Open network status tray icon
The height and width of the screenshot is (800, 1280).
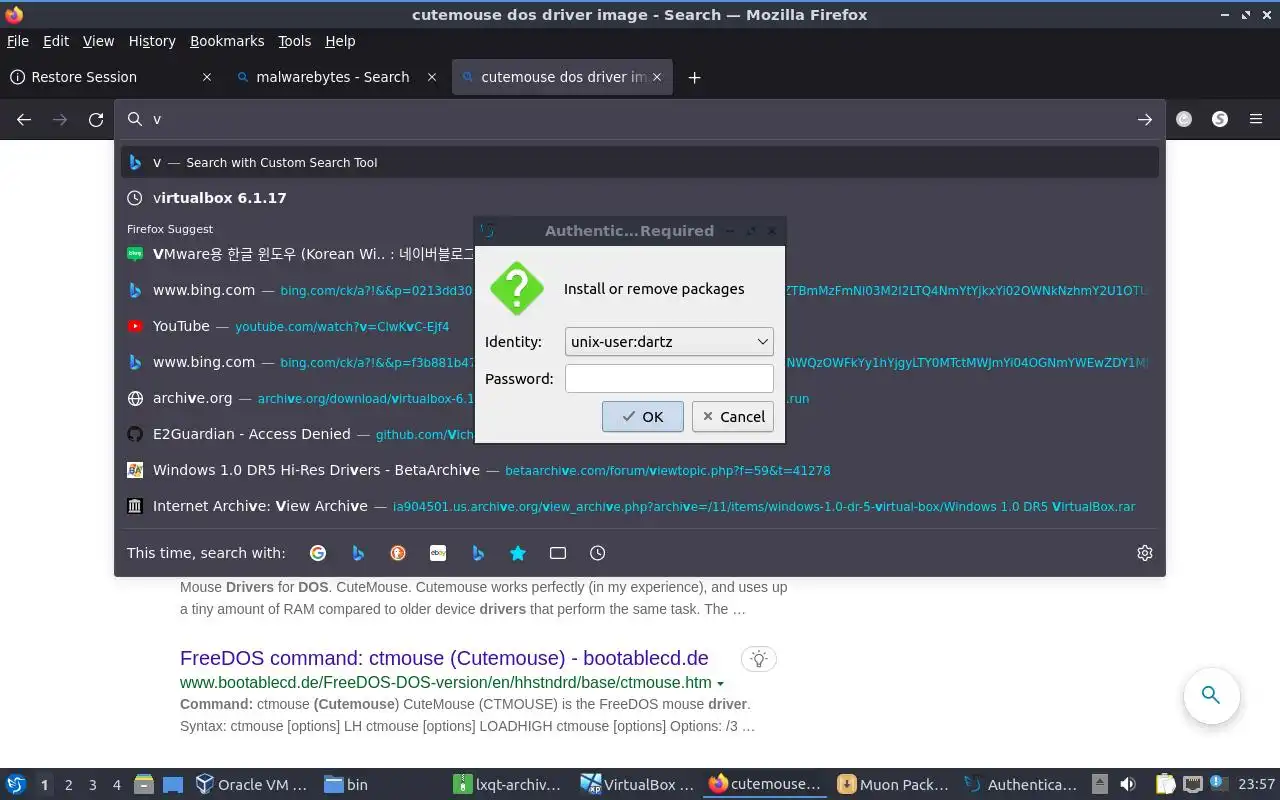pos(1192,784)
